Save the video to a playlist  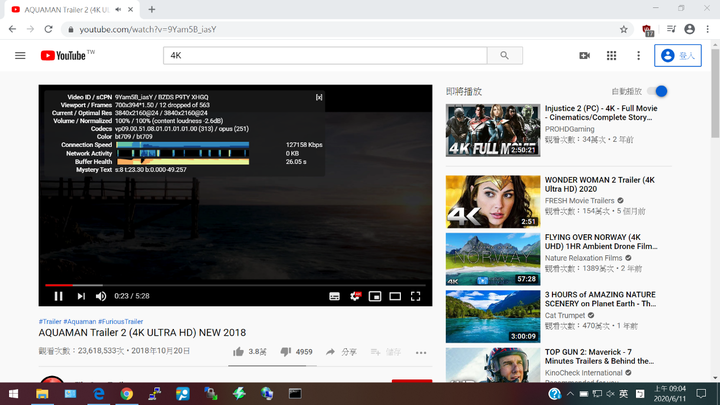(x=386, y=352)
